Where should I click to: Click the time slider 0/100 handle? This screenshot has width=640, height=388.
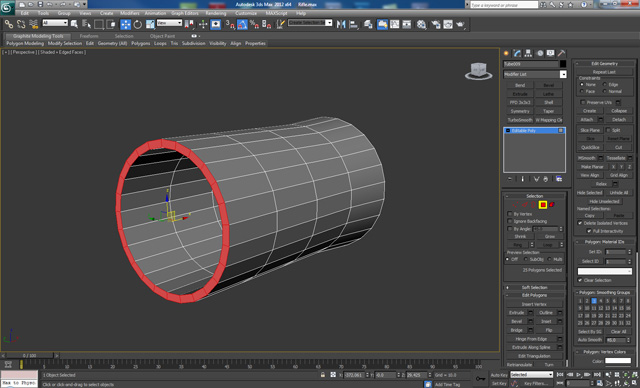pos(29,356)
